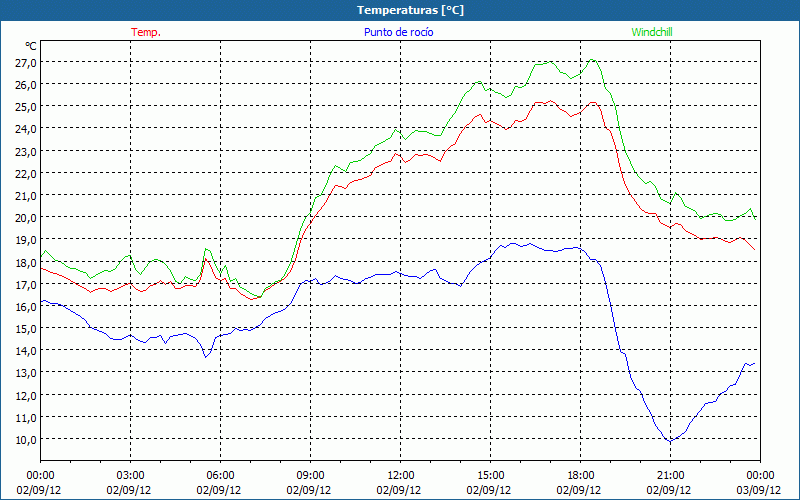The width and height of the screenshot is (800, 500).
Task: Click the '16,0' y-axis value
Action: pyautogui.click(x=26, y=306)
